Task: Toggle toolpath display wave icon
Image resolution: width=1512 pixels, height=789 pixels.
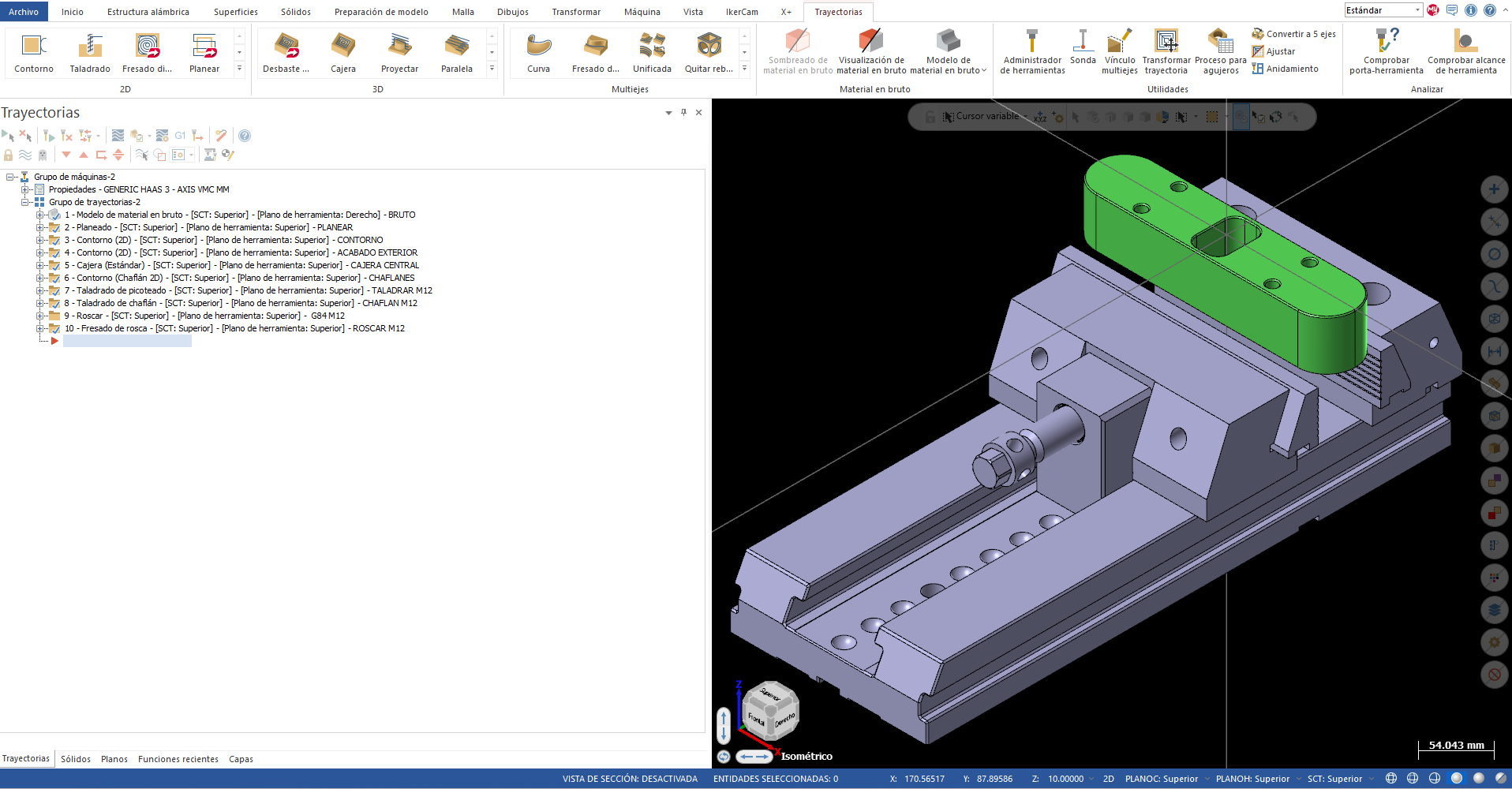Action: tap(25, 155)
